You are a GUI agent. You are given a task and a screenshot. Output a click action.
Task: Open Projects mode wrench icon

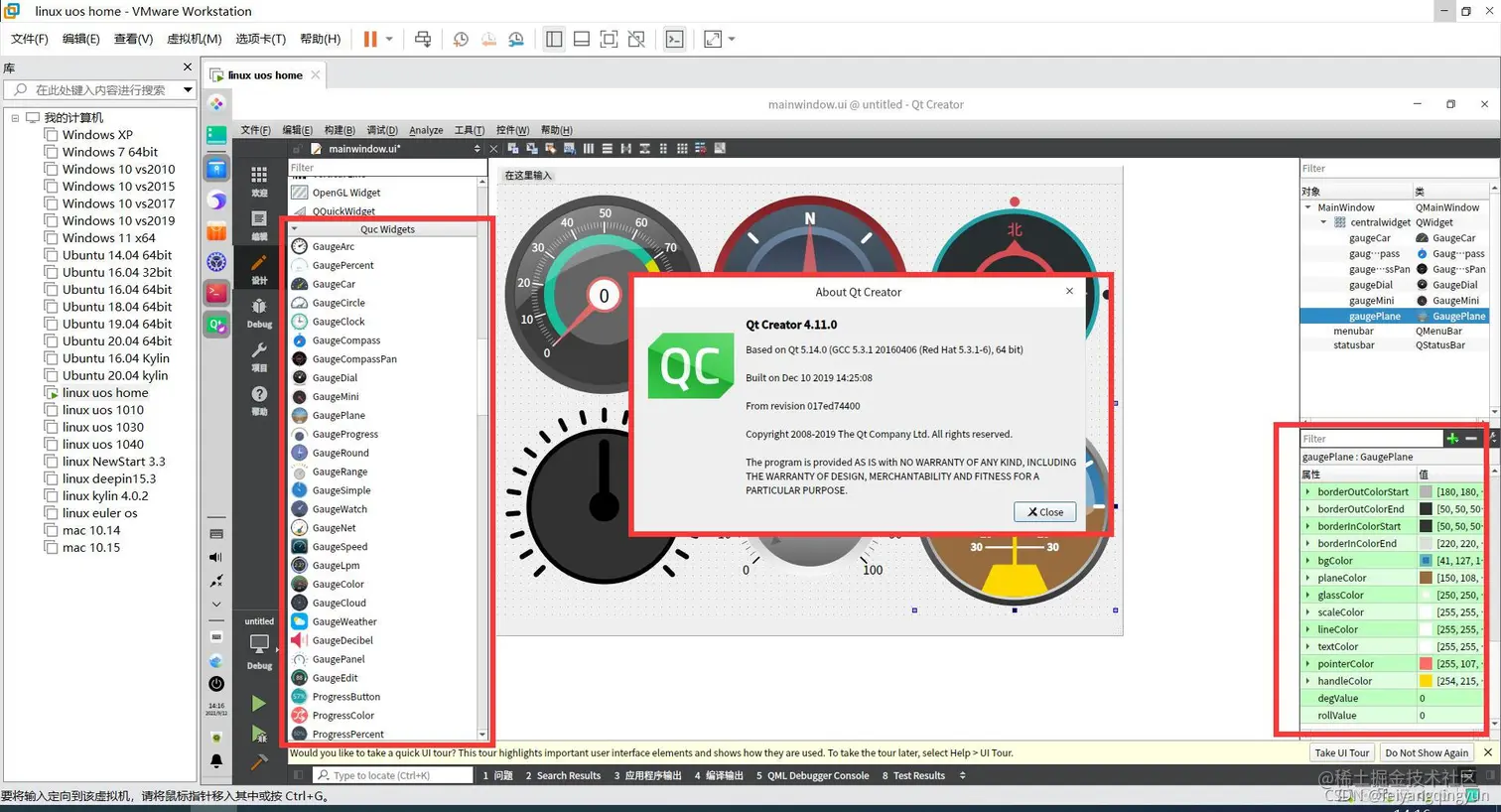pyautogui.click(x=259, y=355)
